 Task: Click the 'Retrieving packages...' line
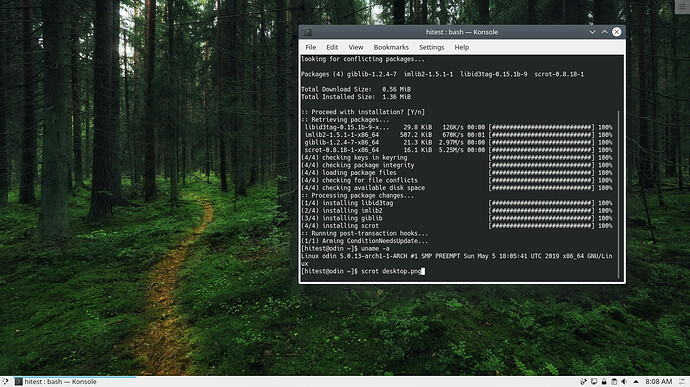click(345, 120)
